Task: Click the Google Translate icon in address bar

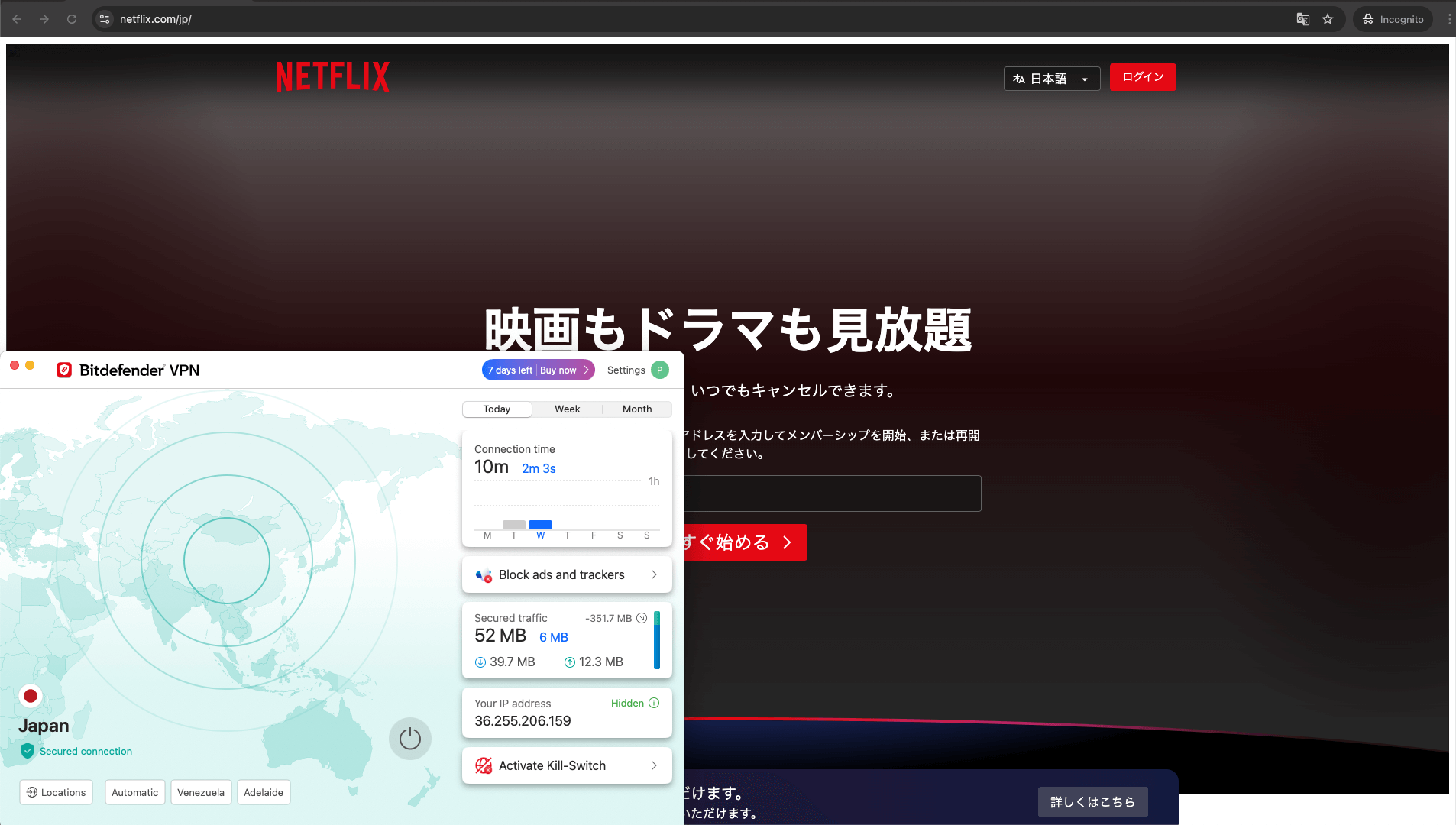Action: 1303,19
